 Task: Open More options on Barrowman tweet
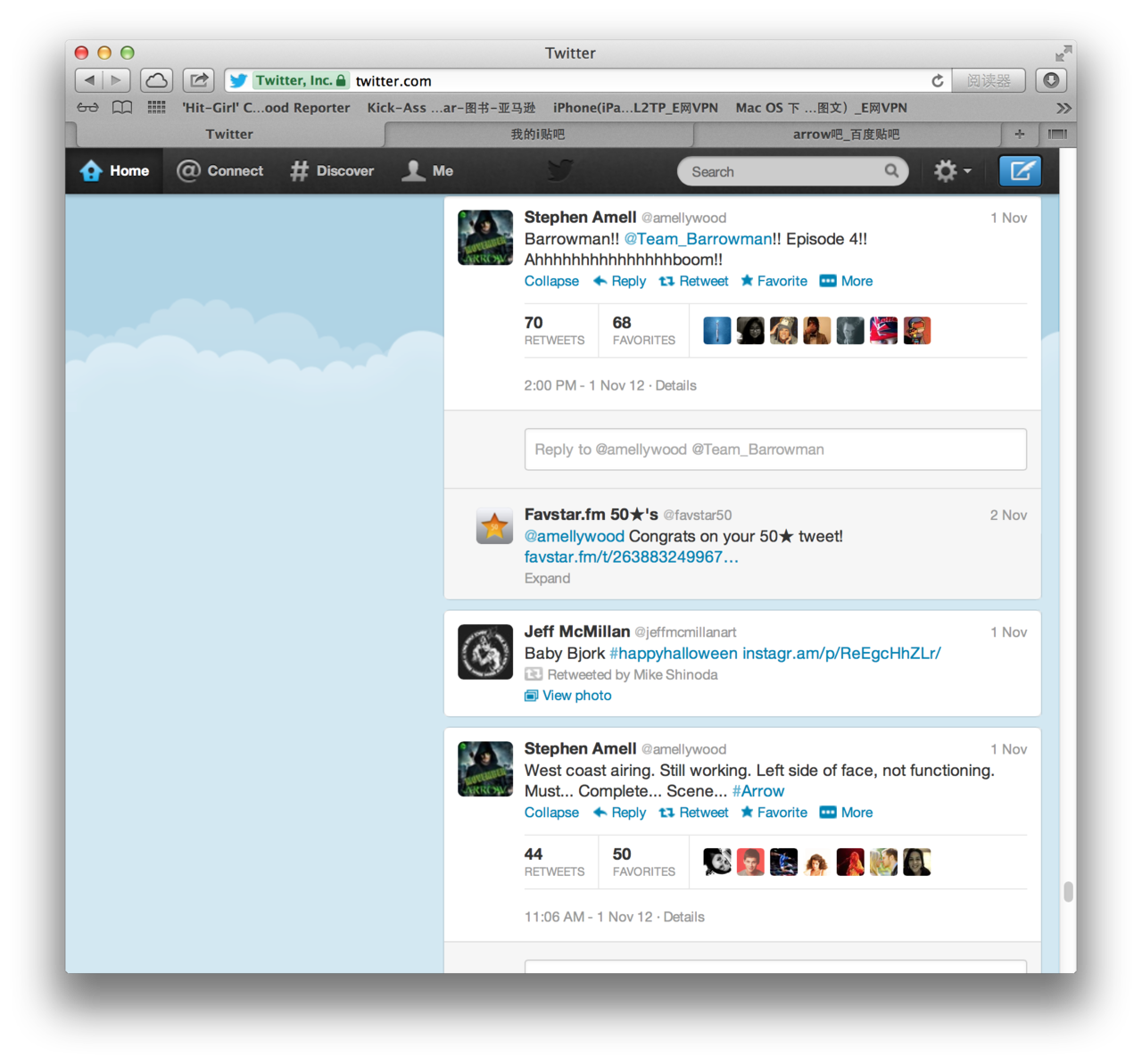pyautogui.click(x=846, y=281)
